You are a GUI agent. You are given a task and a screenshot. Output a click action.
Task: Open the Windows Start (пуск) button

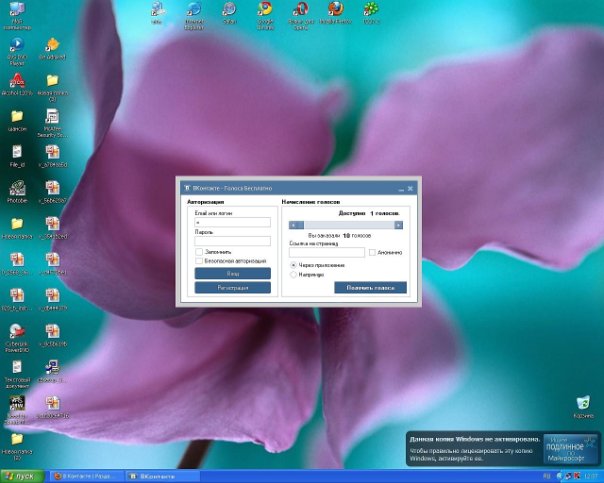pos(20,475)
